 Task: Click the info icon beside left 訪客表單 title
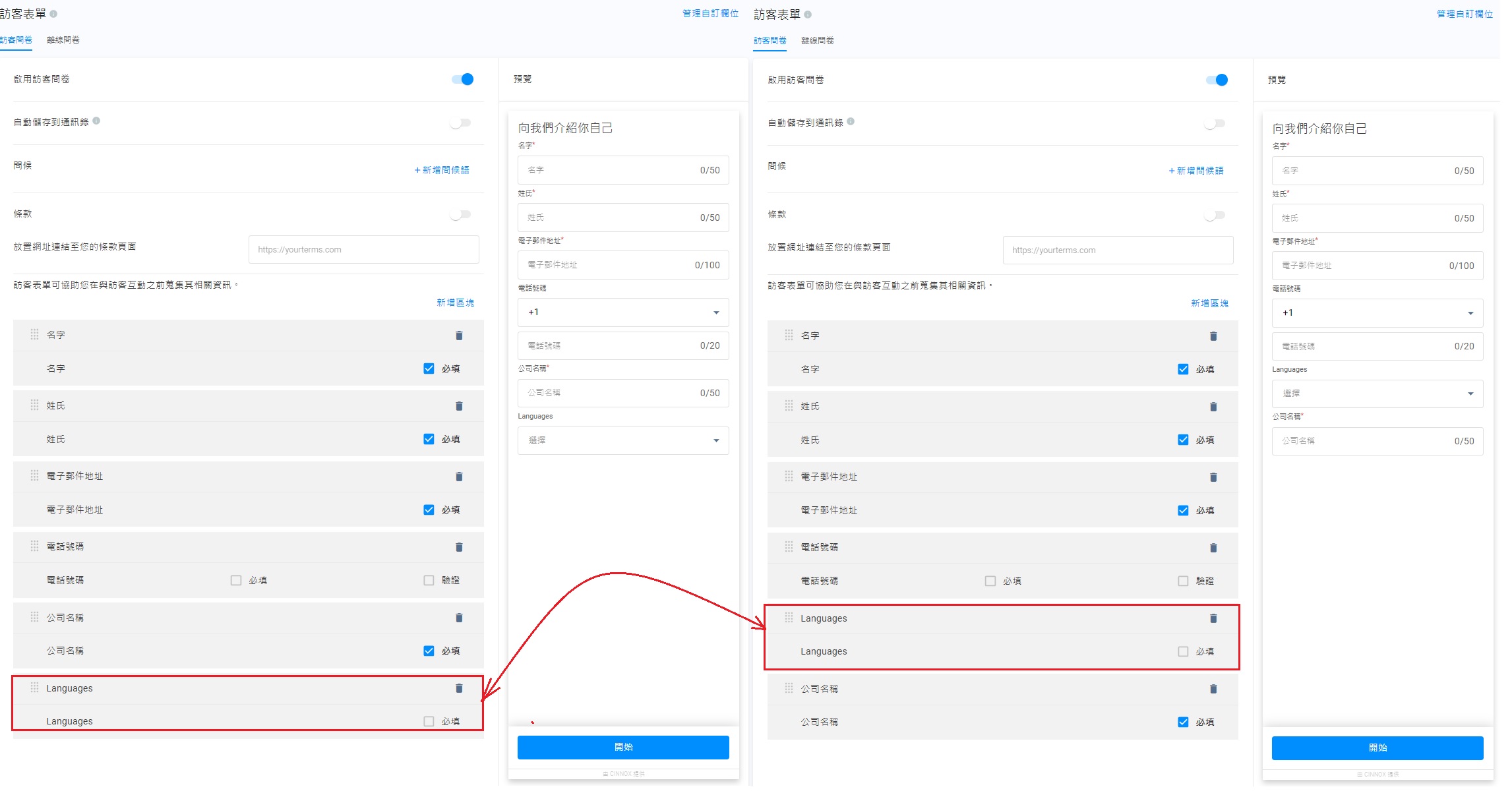tap(53, 14)
